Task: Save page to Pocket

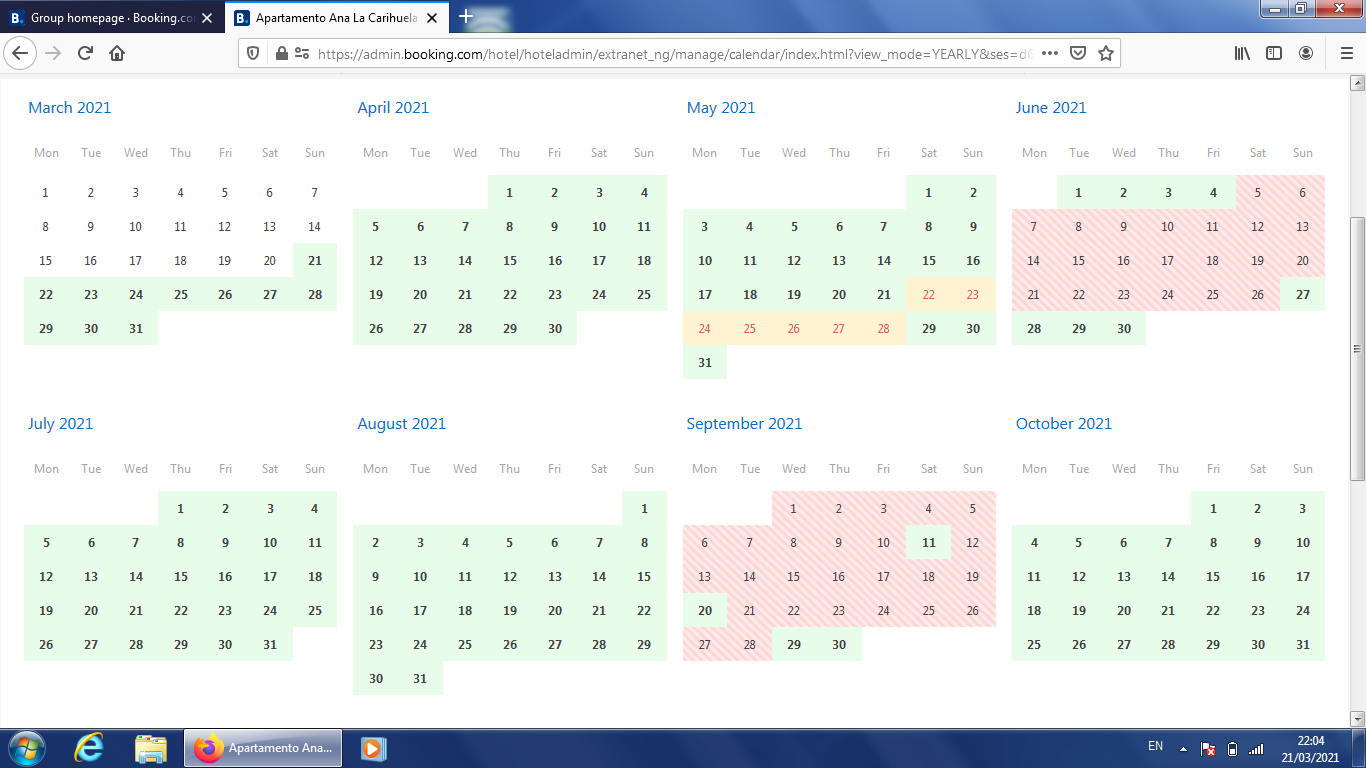Action: 1078,53
